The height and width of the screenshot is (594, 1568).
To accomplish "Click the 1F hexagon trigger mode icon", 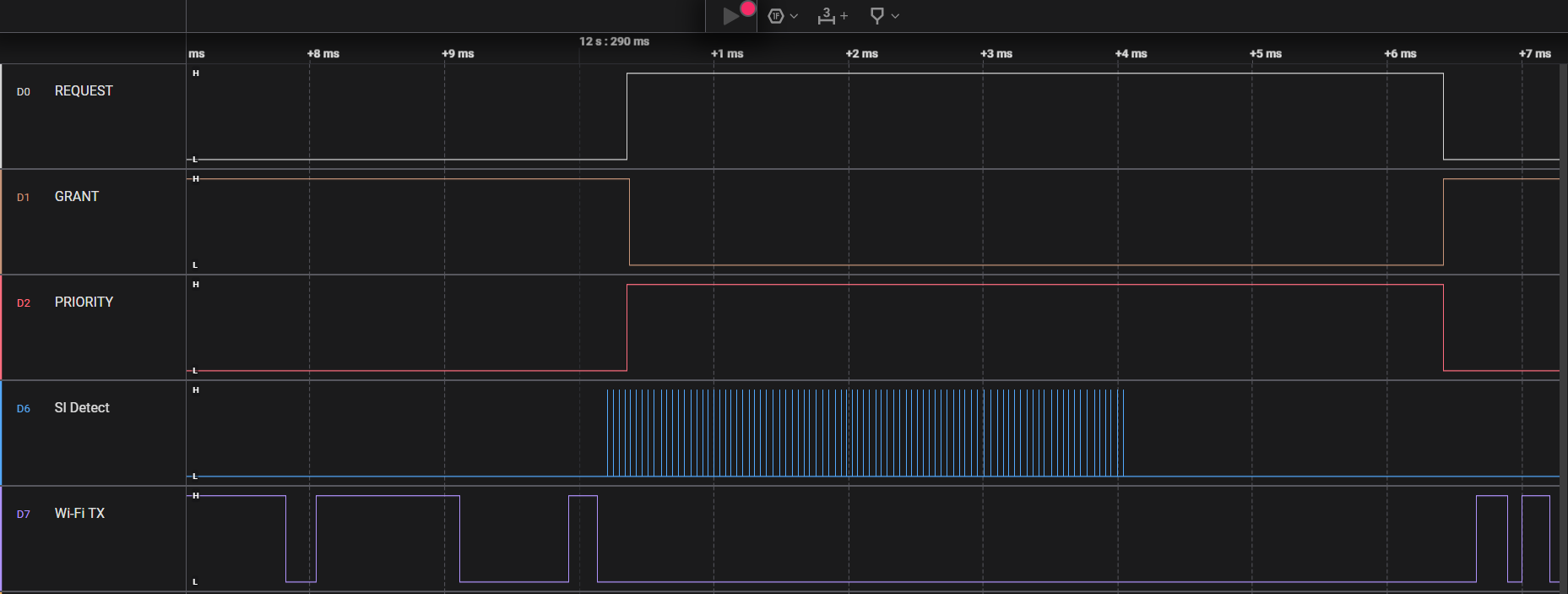I will click(775, 16).
